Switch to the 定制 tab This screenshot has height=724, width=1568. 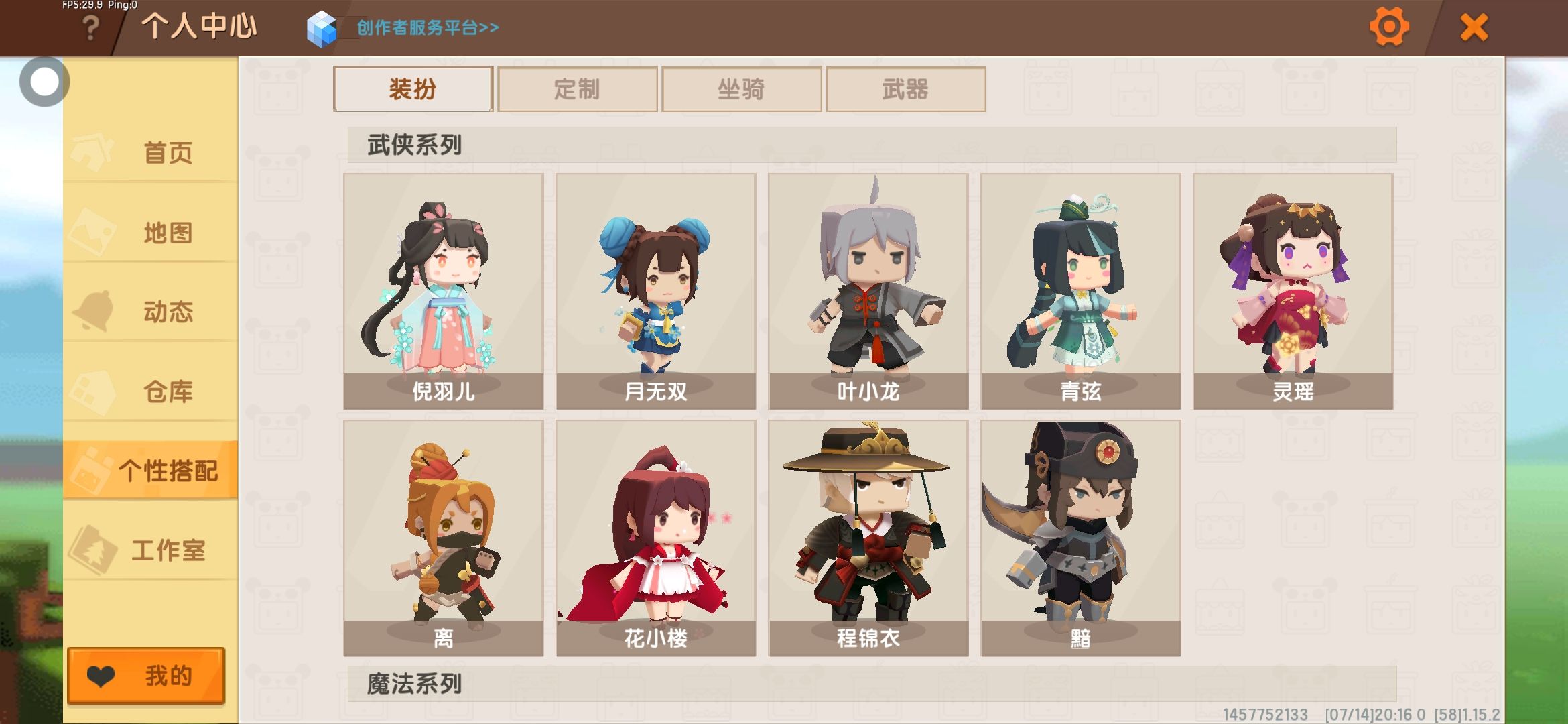(x=577, y=89)
